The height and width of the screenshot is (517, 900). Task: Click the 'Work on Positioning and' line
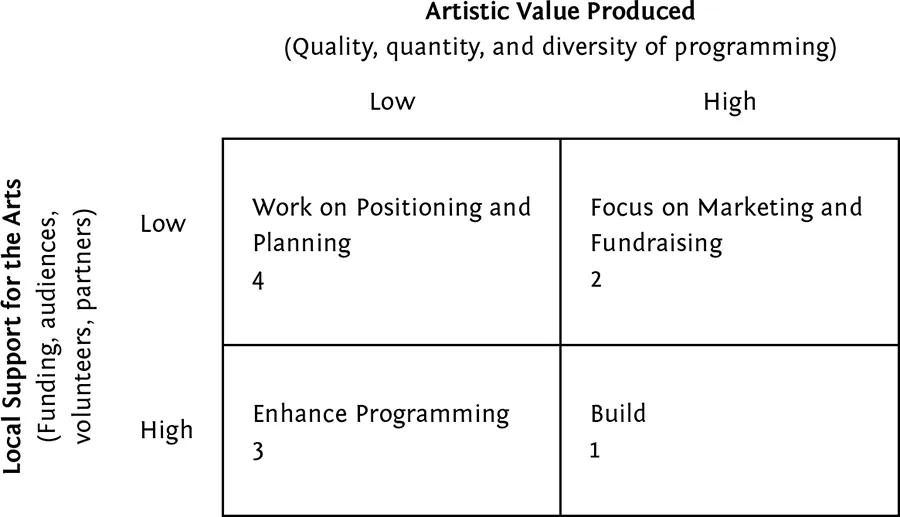(391, 208)
